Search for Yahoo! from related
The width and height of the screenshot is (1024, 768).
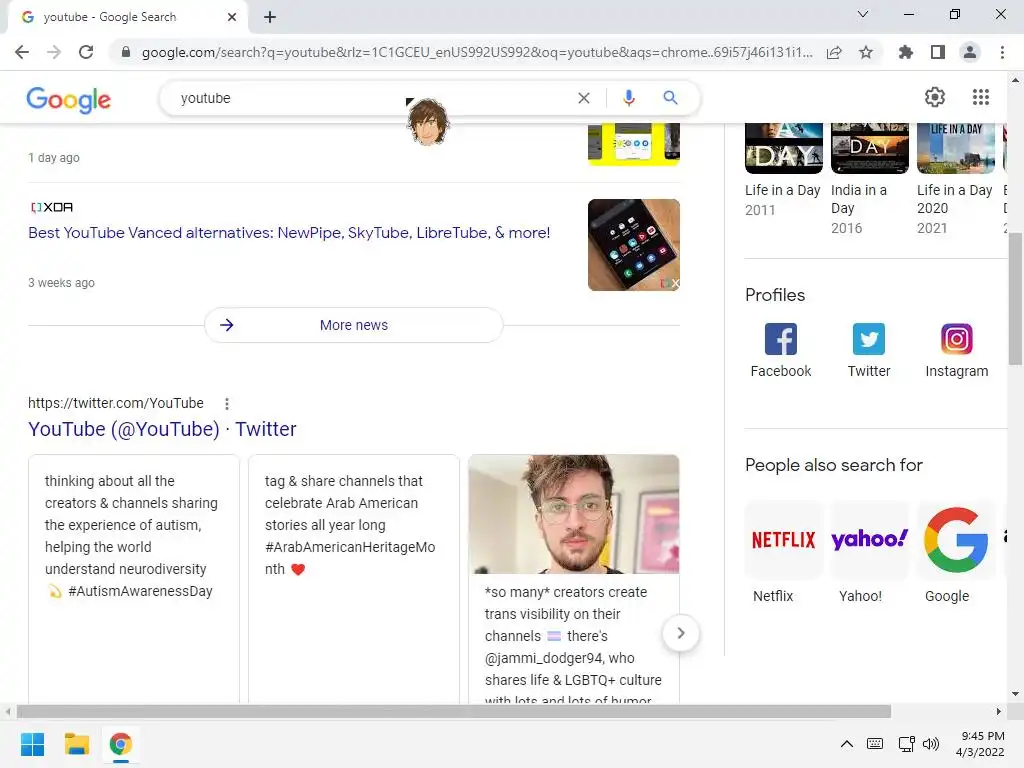coord(869,553)
